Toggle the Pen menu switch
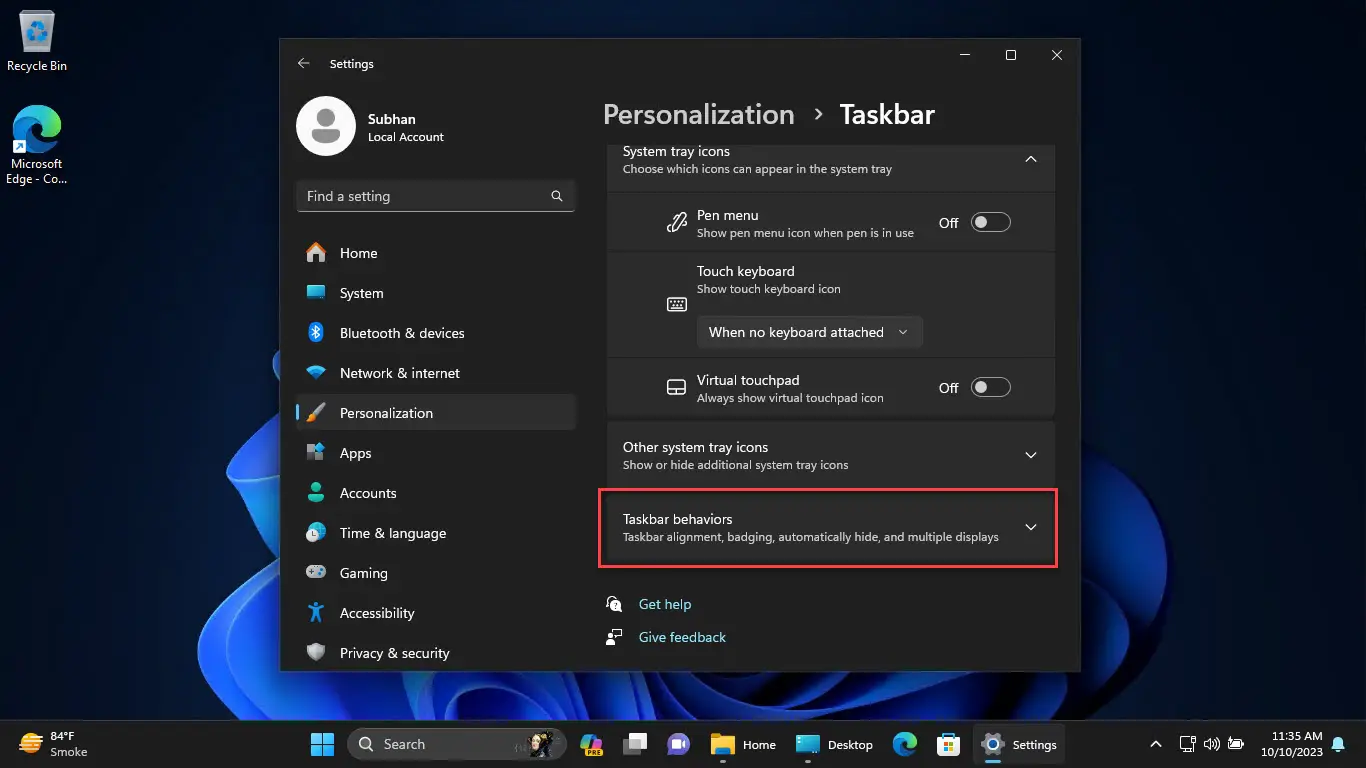 991,222
